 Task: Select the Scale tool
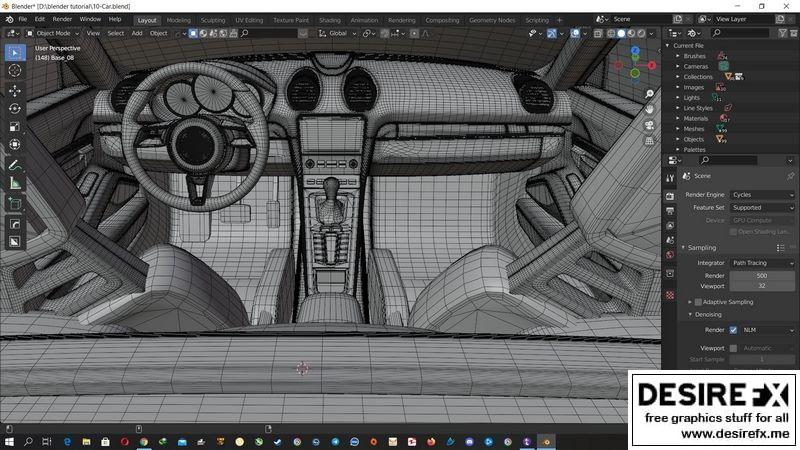[x=15, y=127]
